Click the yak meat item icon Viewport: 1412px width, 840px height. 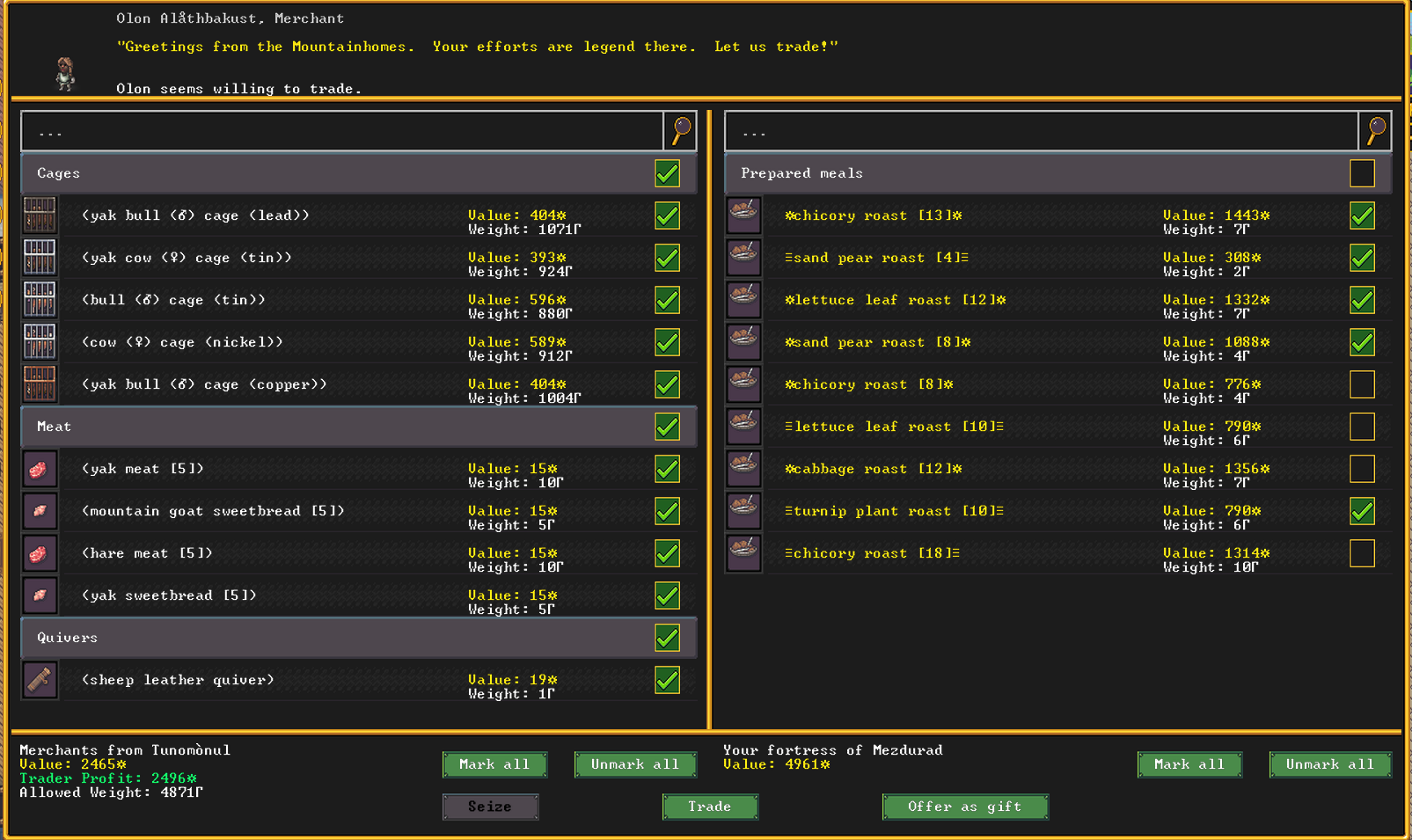[40, 469]
